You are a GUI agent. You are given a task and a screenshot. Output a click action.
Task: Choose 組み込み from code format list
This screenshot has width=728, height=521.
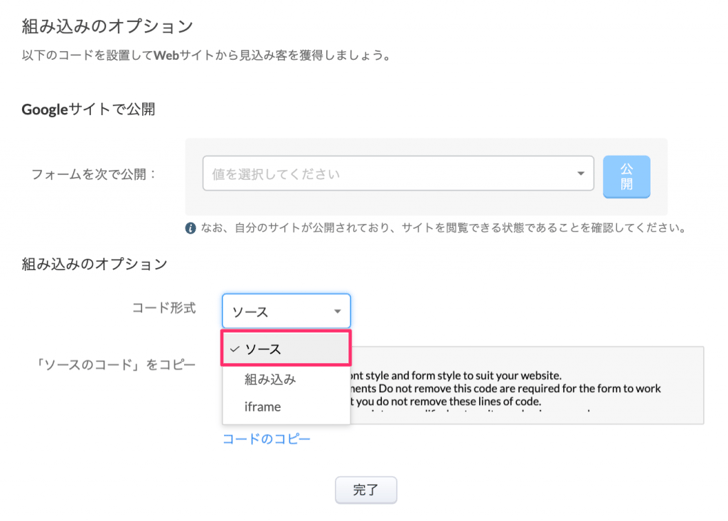click(286, 379)
